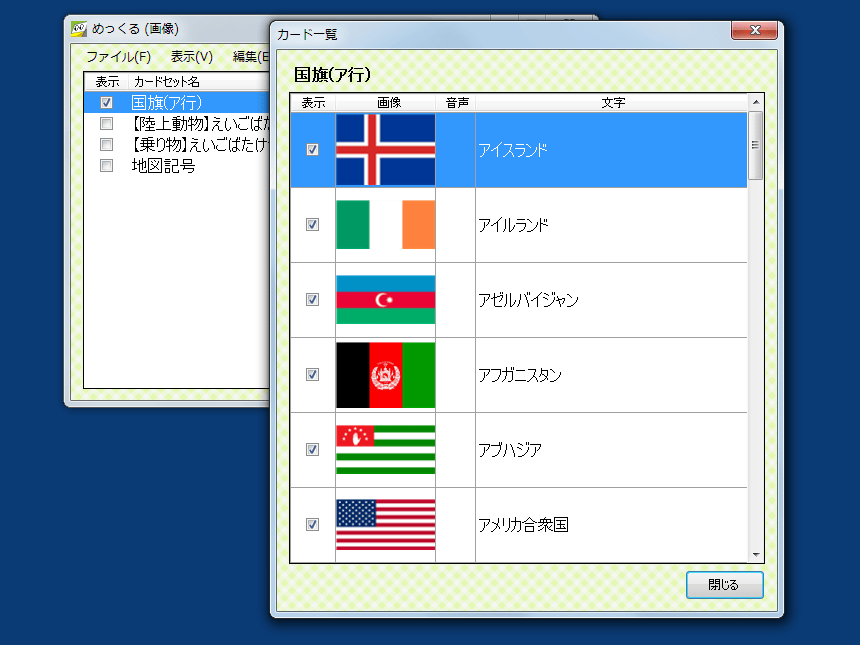Select the 国旗(ア行) card set row
This screenshot has width=860, height=645.
click(x=177, y=103)
